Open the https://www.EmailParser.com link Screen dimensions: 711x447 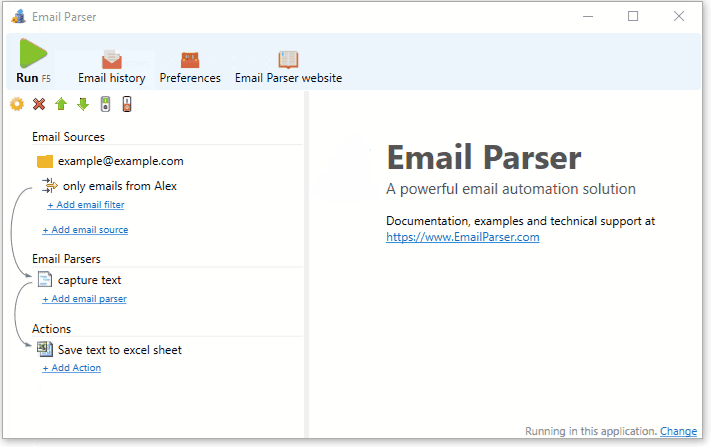[x=463, y=237]
